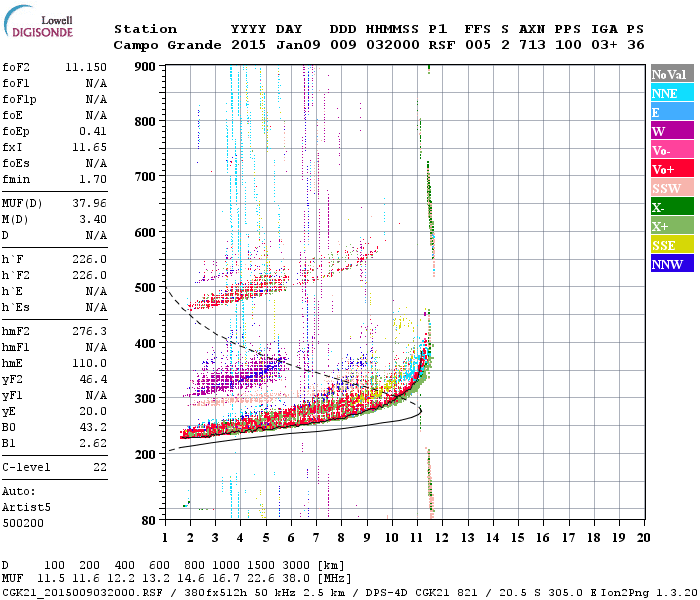Click the 5 MHz frequency axis label

(x=266, y=538)
